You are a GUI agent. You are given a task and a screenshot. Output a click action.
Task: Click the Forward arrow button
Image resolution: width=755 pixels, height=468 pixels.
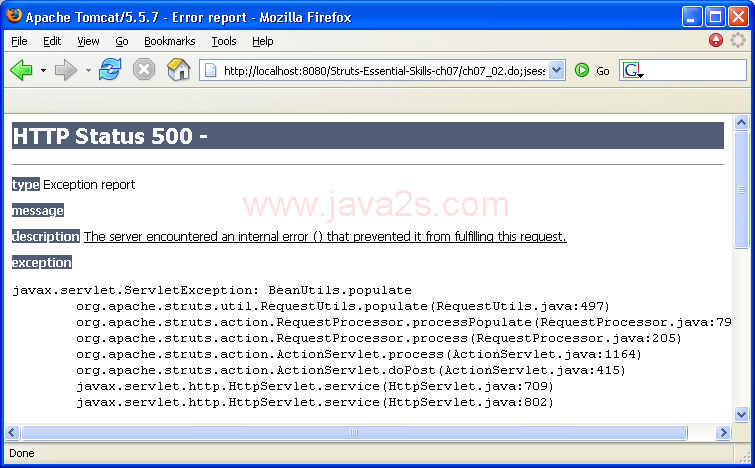tap(65, 70)
